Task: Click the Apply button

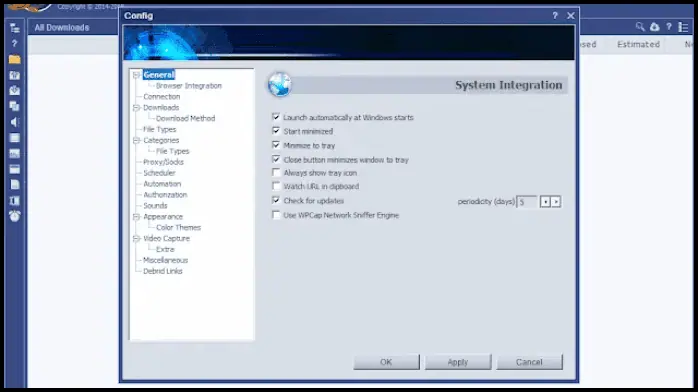Action: click(x=458, y=362)
